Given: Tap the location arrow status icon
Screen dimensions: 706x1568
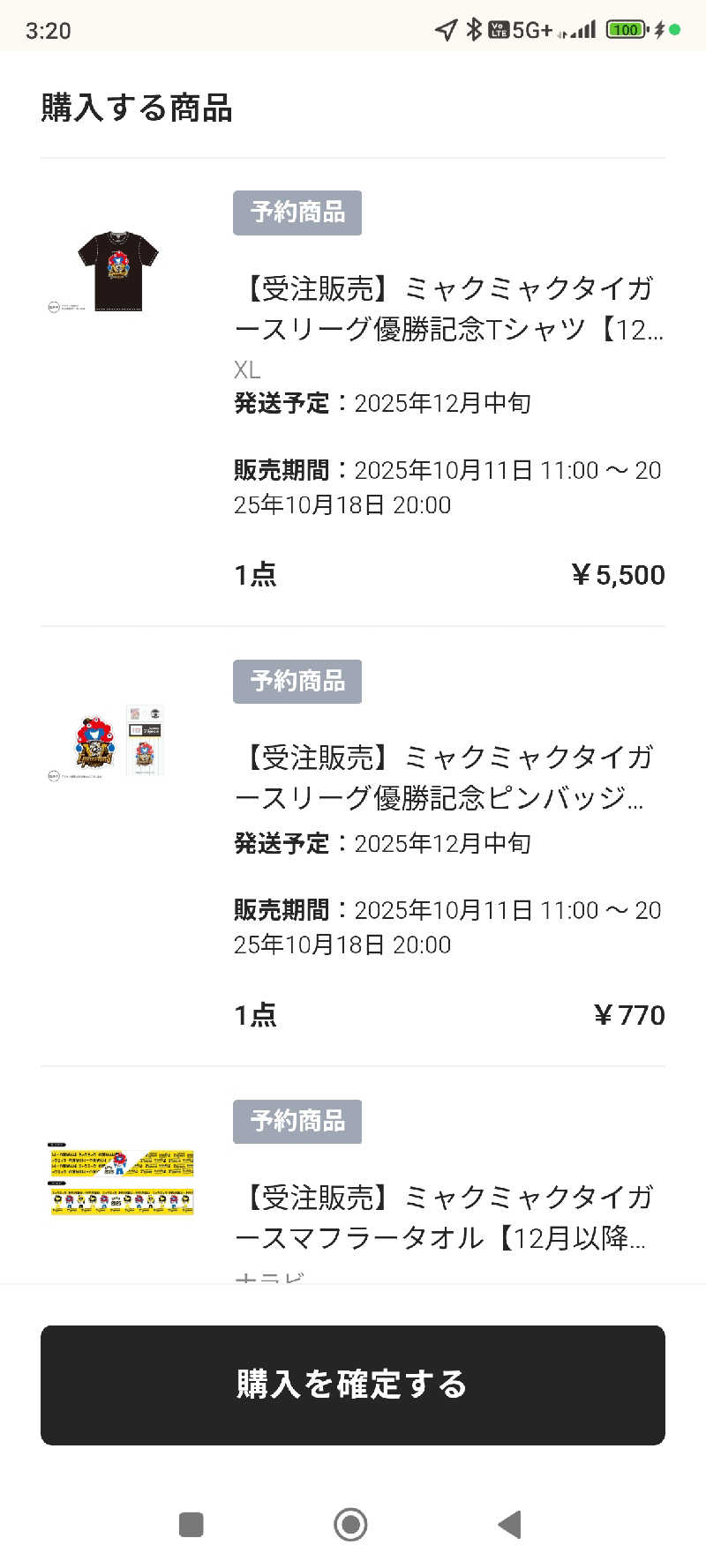Looking at the screenshot, I should [x=446, y=30].
